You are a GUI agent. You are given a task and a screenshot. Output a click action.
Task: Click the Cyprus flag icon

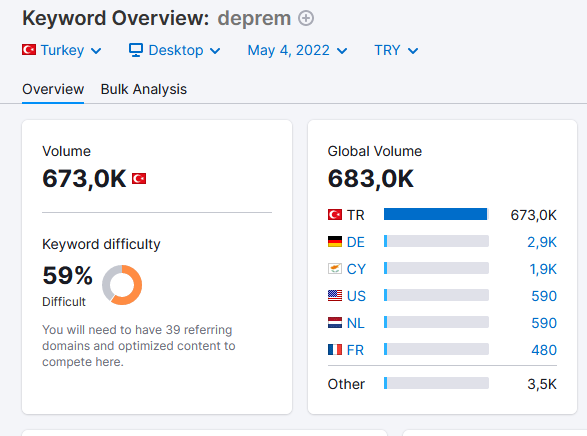pos(335,269)
